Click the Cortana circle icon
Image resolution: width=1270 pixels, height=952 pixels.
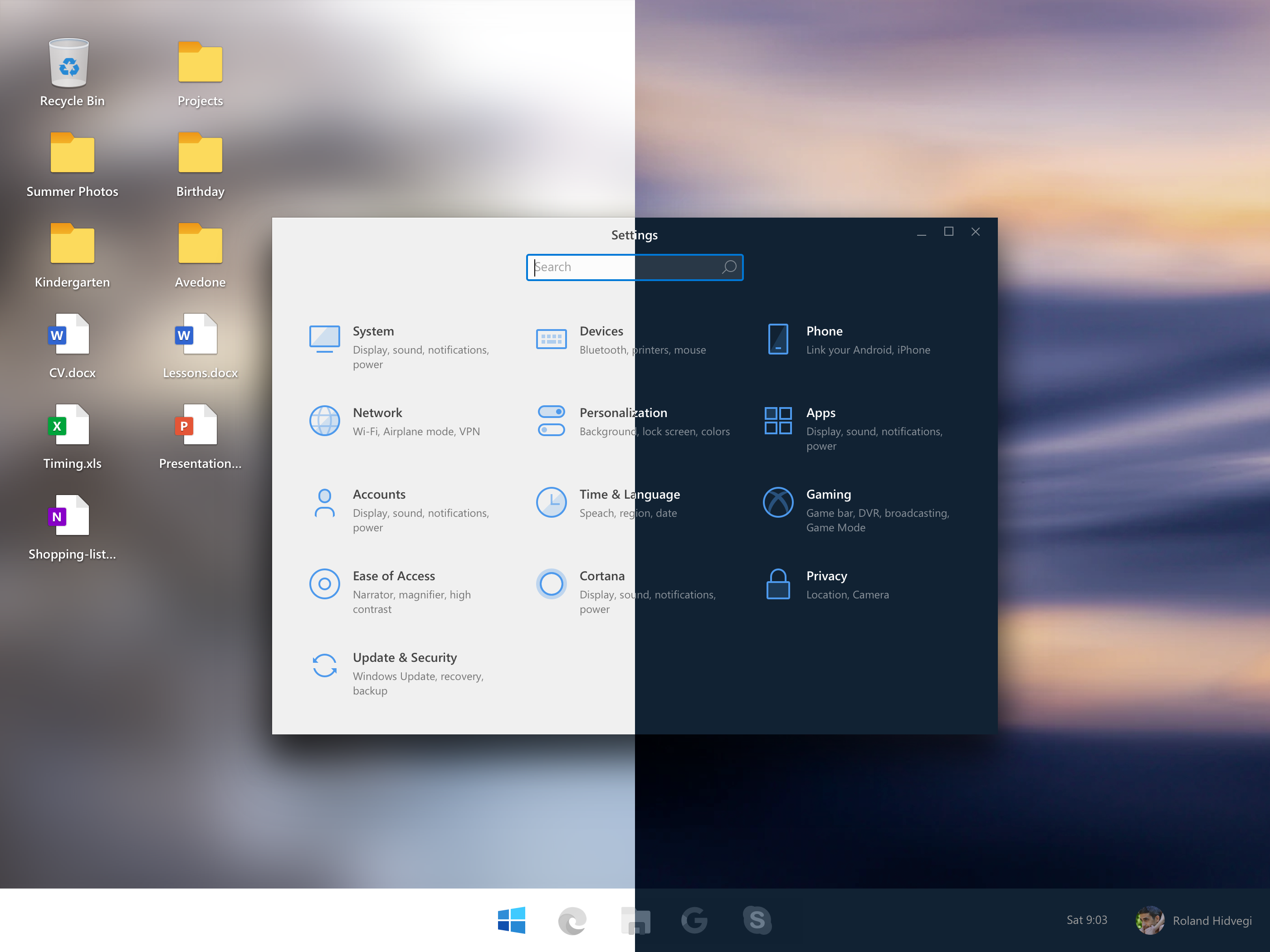551,584
